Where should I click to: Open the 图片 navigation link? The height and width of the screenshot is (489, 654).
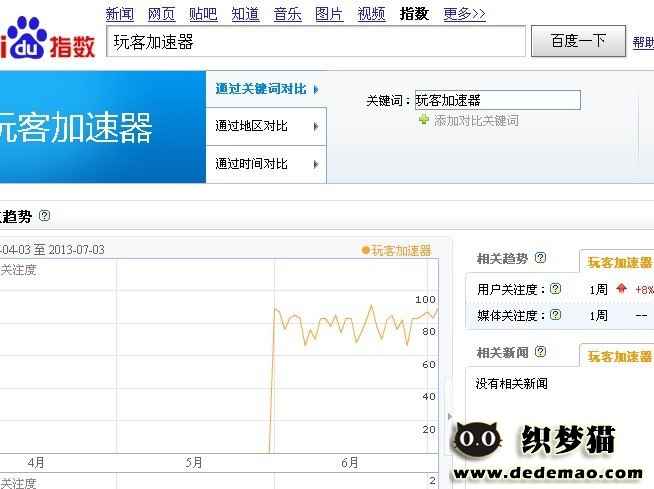329,14
